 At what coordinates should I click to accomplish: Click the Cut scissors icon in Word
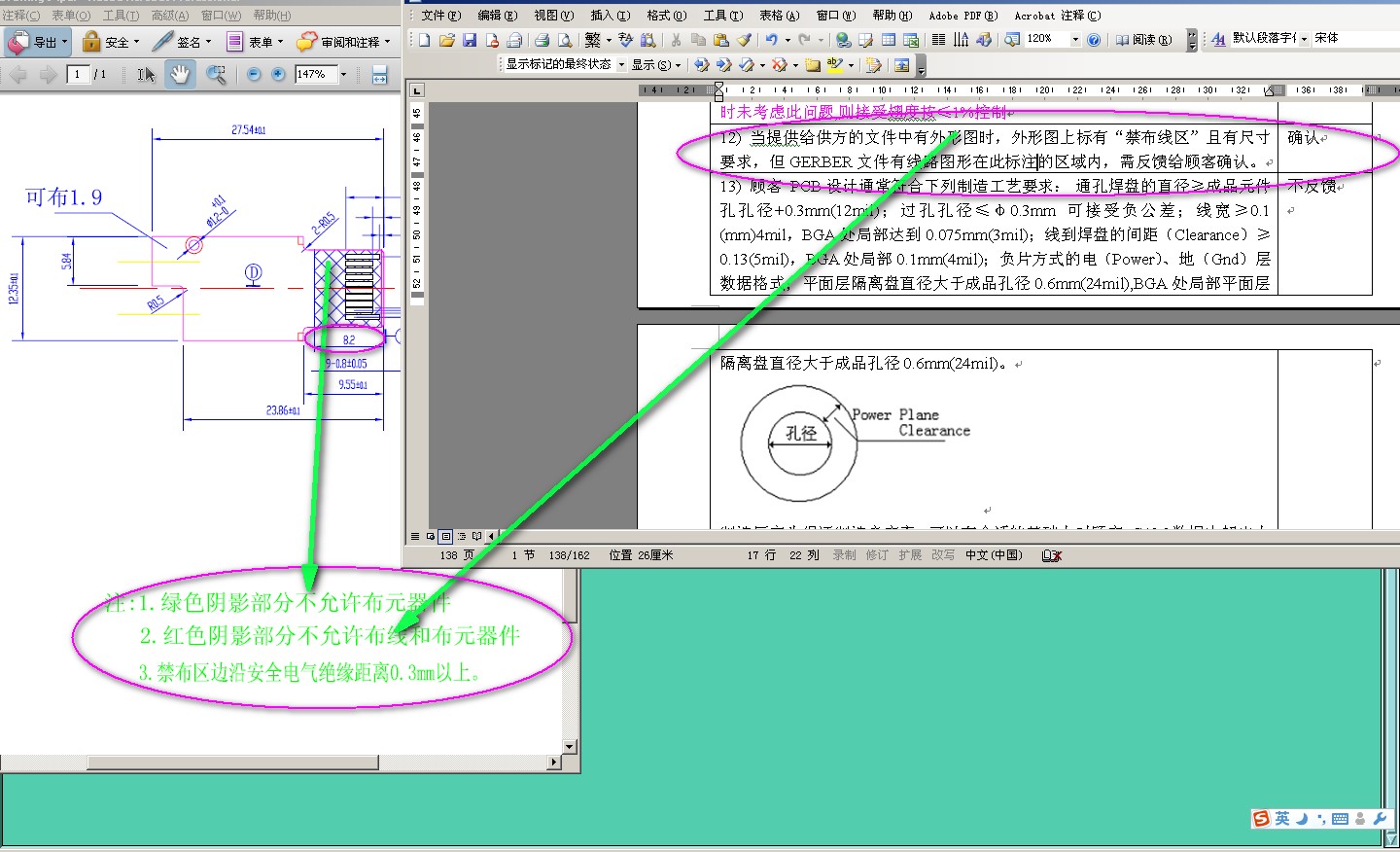point(676,40)
